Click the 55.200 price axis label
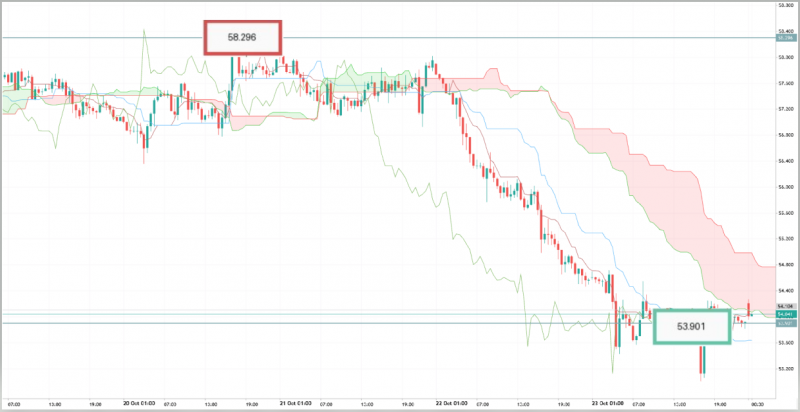800x412 pixels. [x=784, y=239]
